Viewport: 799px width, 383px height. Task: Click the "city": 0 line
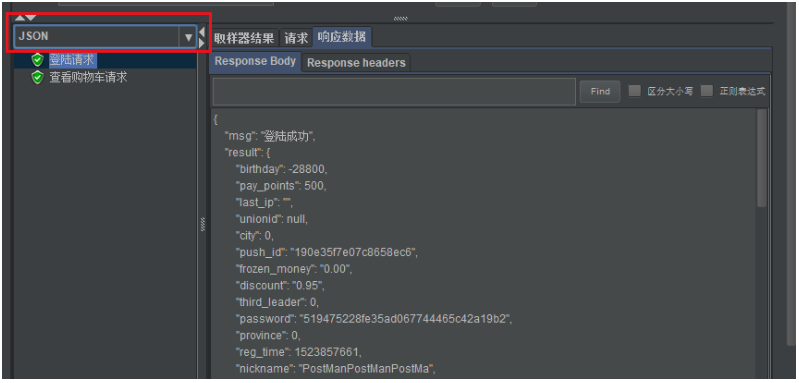click(x=254, y=236)
